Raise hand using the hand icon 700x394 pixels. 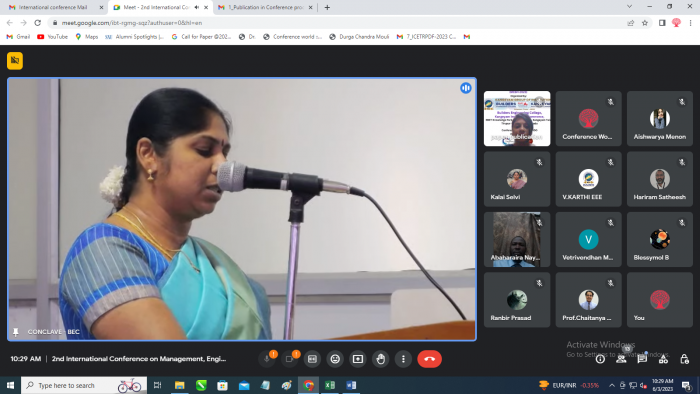pos(380,359)
